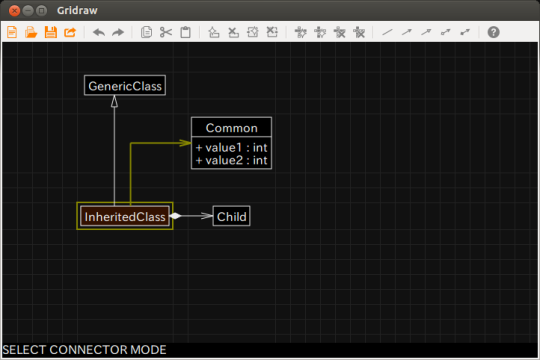
Task: Select the Common class header
Action: pos(231,127)
